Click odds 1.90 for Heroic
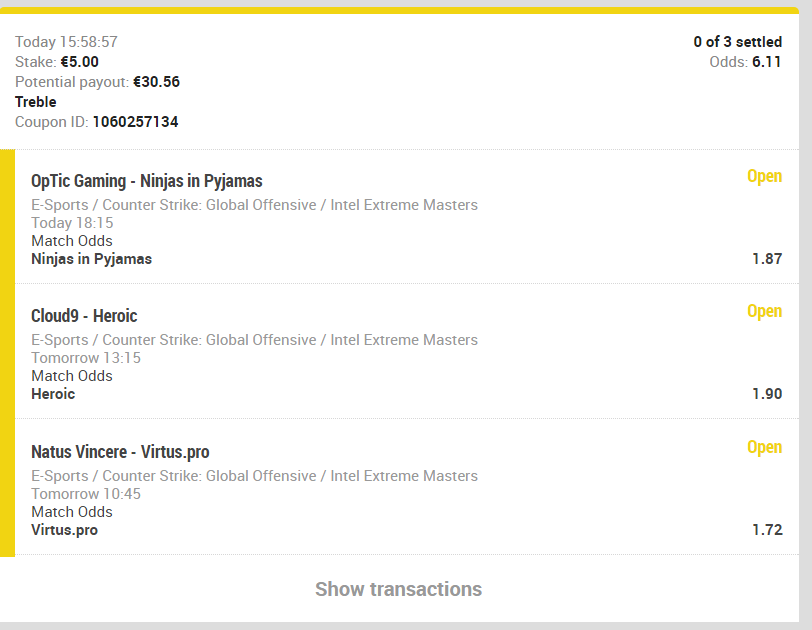The width and height of the screenshot is (812, 630). (767, 394)
